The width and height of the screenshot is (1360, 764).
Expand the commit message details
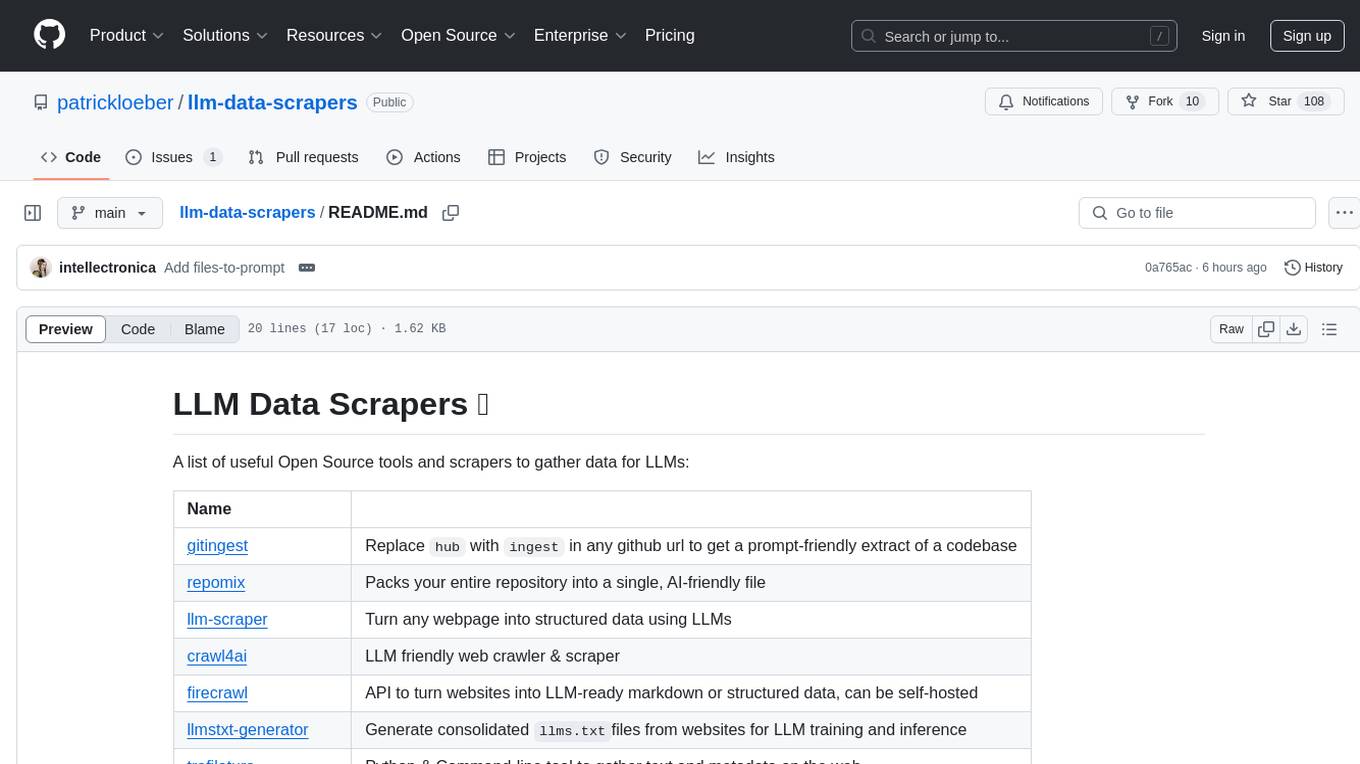click(x=307, y=268)
